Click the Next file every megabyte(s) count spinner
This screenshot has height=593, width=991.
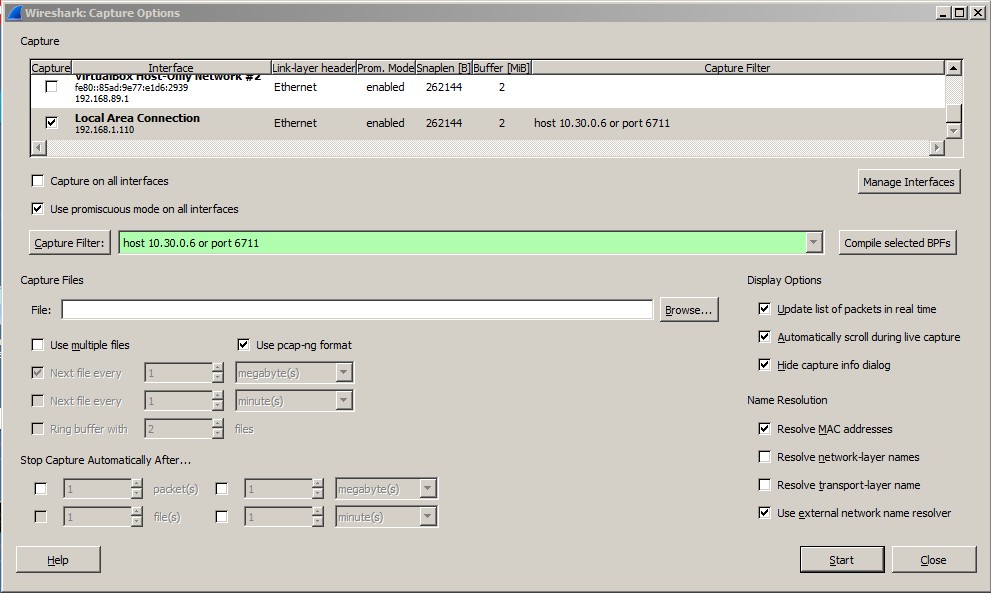pos(184,372)
